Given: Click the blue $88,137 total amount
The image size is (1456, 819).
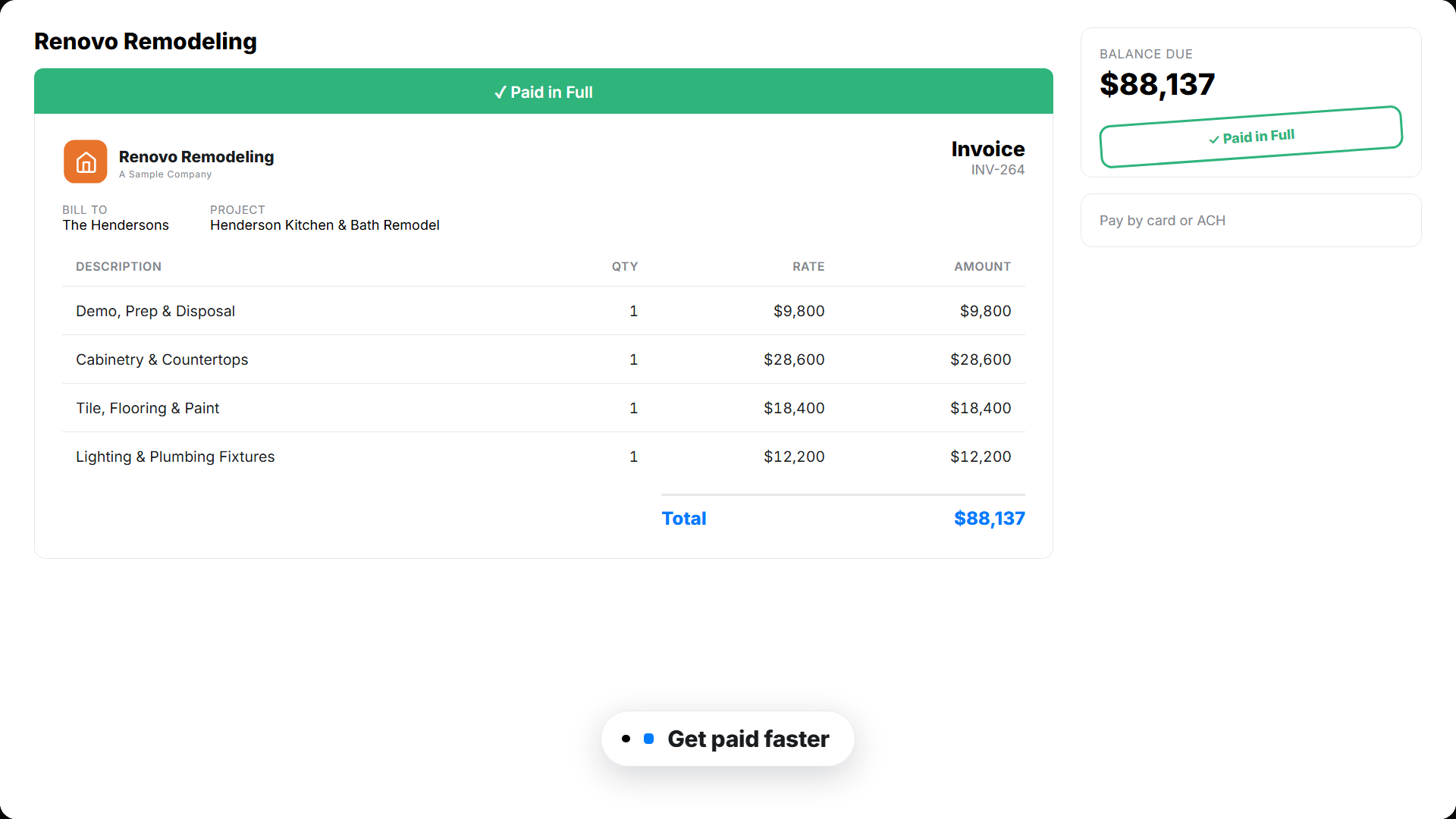Looking at the screenshot, I should (990, 518).
